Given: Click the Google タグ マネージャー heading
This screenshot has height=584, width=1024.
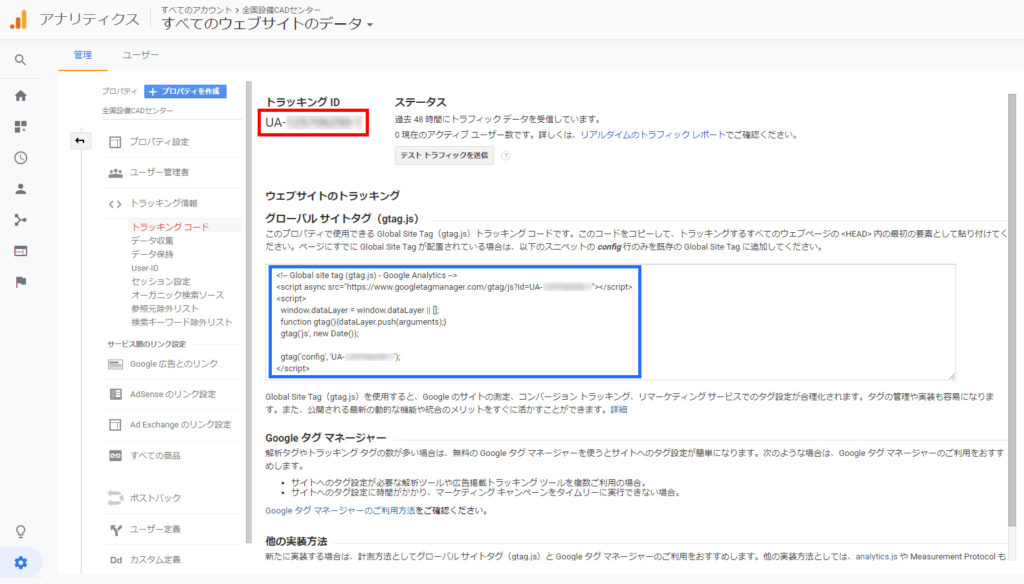Looking at the screenshot, I should click(325, 438).
